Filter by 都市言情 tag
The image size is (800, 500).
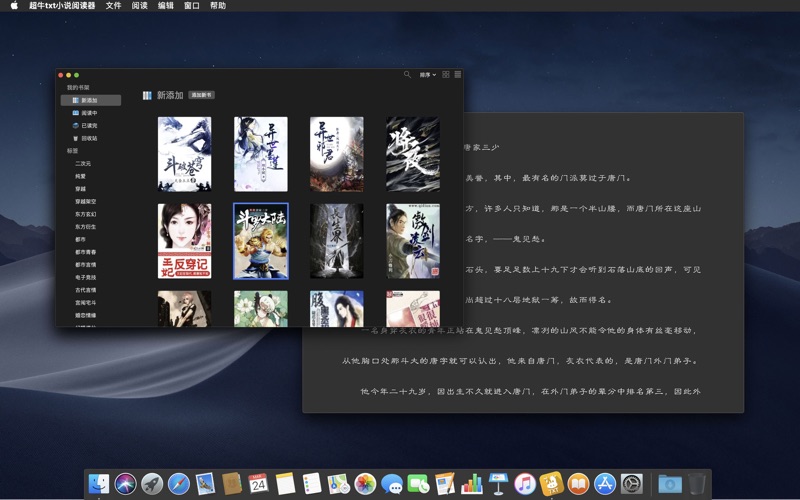[x=86, y=265]
